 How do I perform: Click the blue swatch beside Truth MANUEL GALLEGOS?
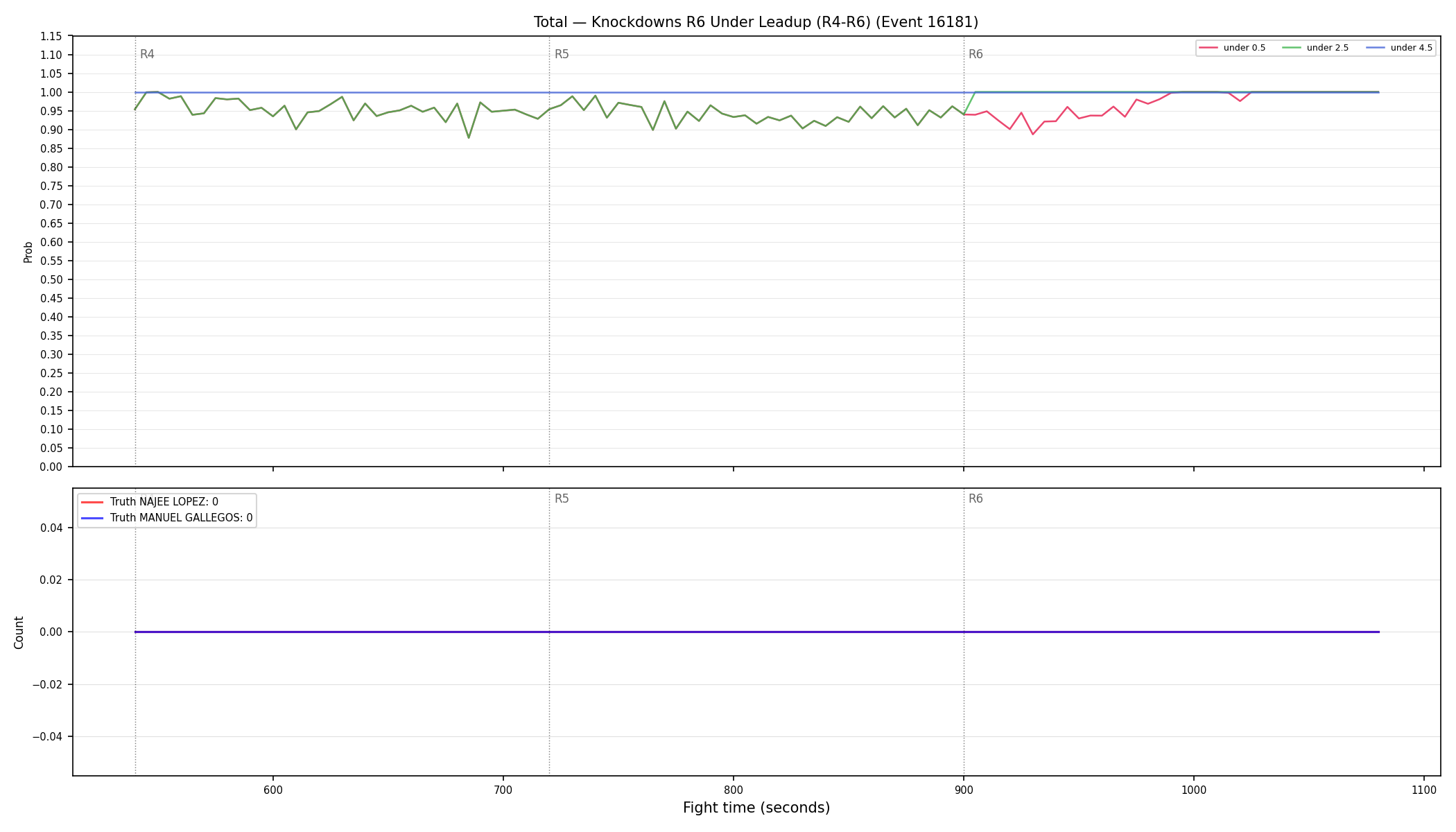tap(92, 518)
